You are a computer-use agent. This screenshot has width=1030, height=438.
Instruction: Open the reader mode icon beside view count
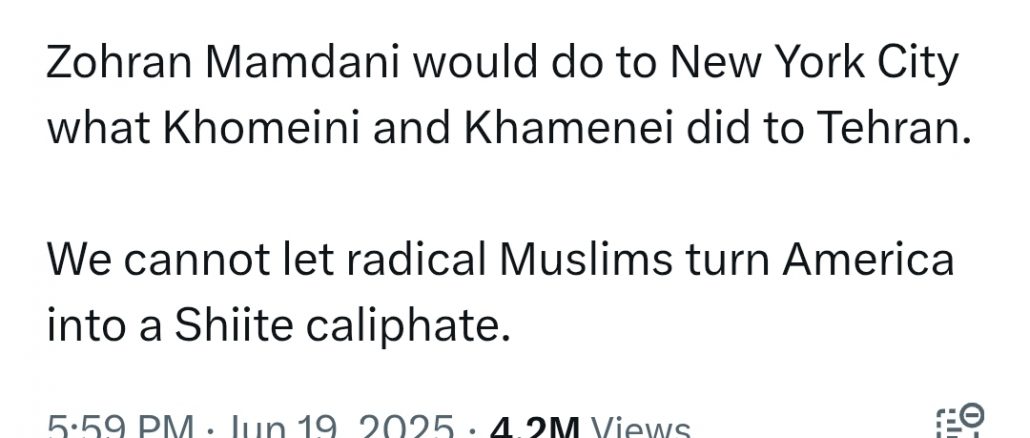click(959, 422)
